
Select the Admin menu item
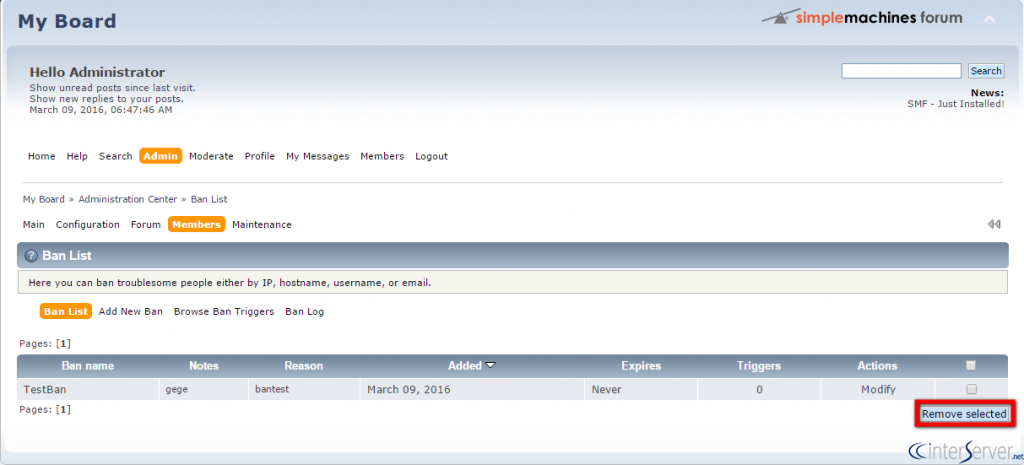161,156
